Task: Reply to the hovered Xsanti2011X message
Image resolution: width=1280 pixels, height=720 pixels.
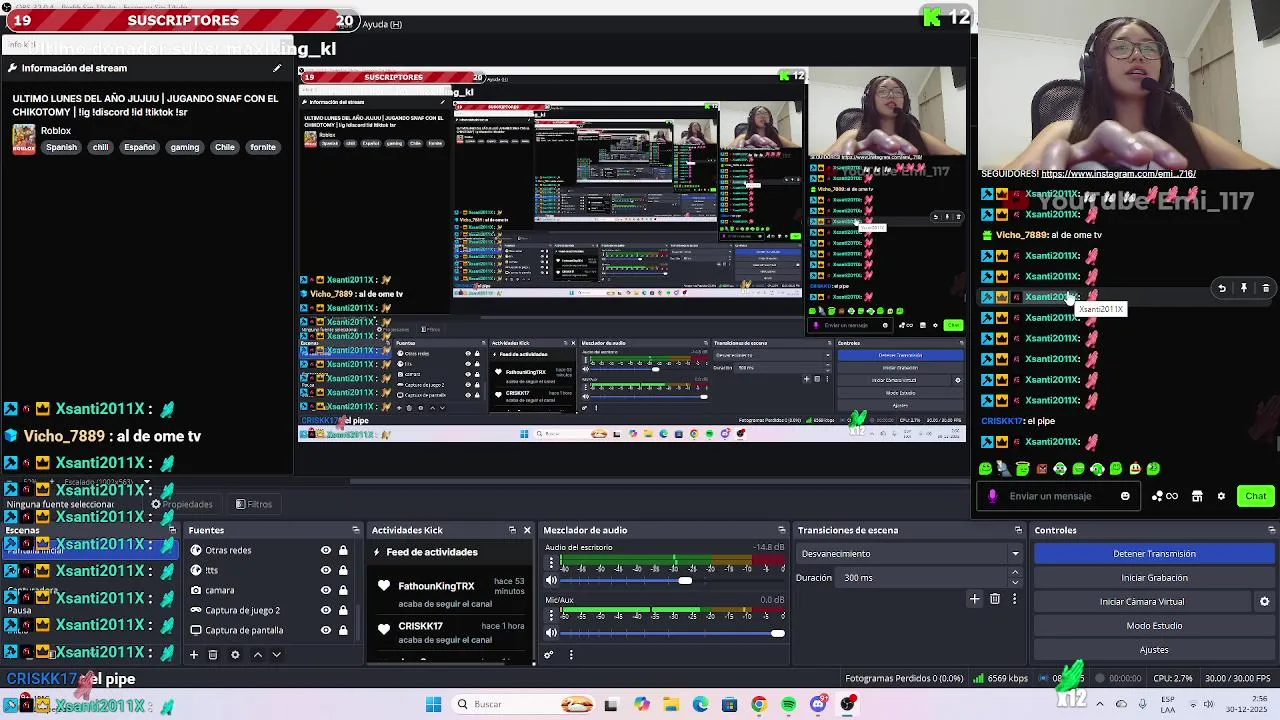Action: pyautogui.click(x=1221, y=288)
